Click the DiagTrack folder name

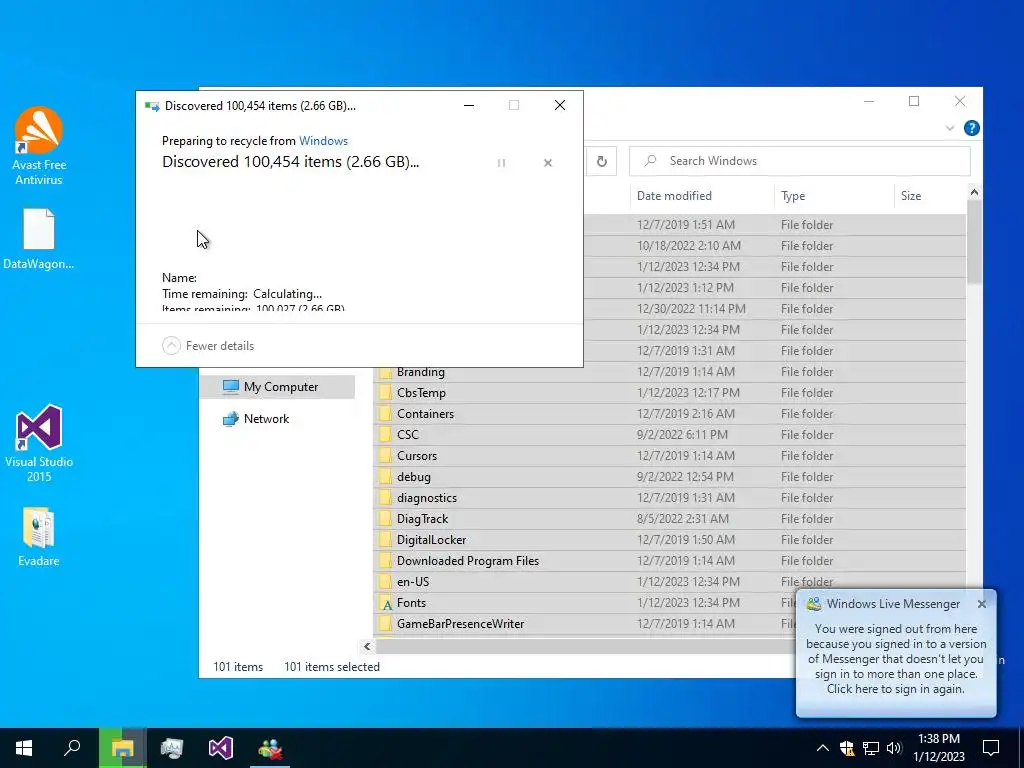click(x=423, y=519)
